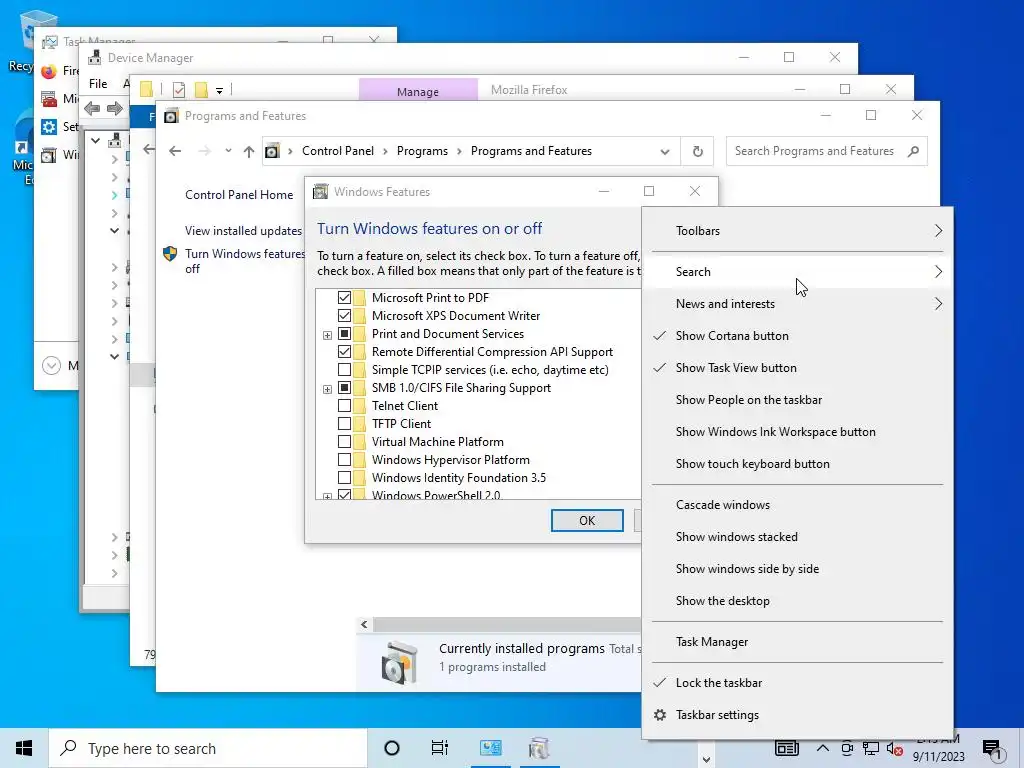Click the Programs and Features title bar icon

[x=171, y=116]
